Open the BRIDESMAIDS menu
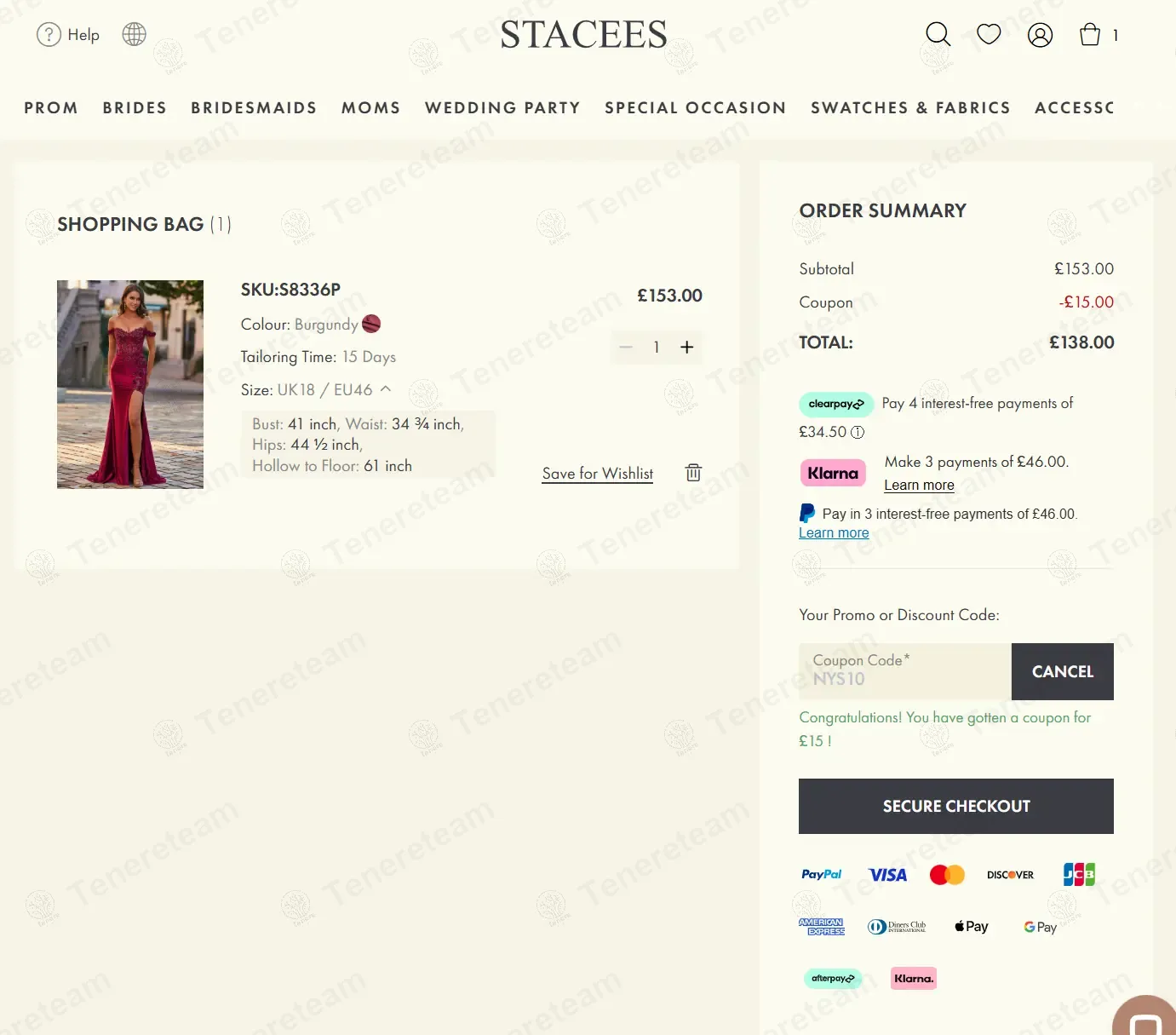 [254, 108]
